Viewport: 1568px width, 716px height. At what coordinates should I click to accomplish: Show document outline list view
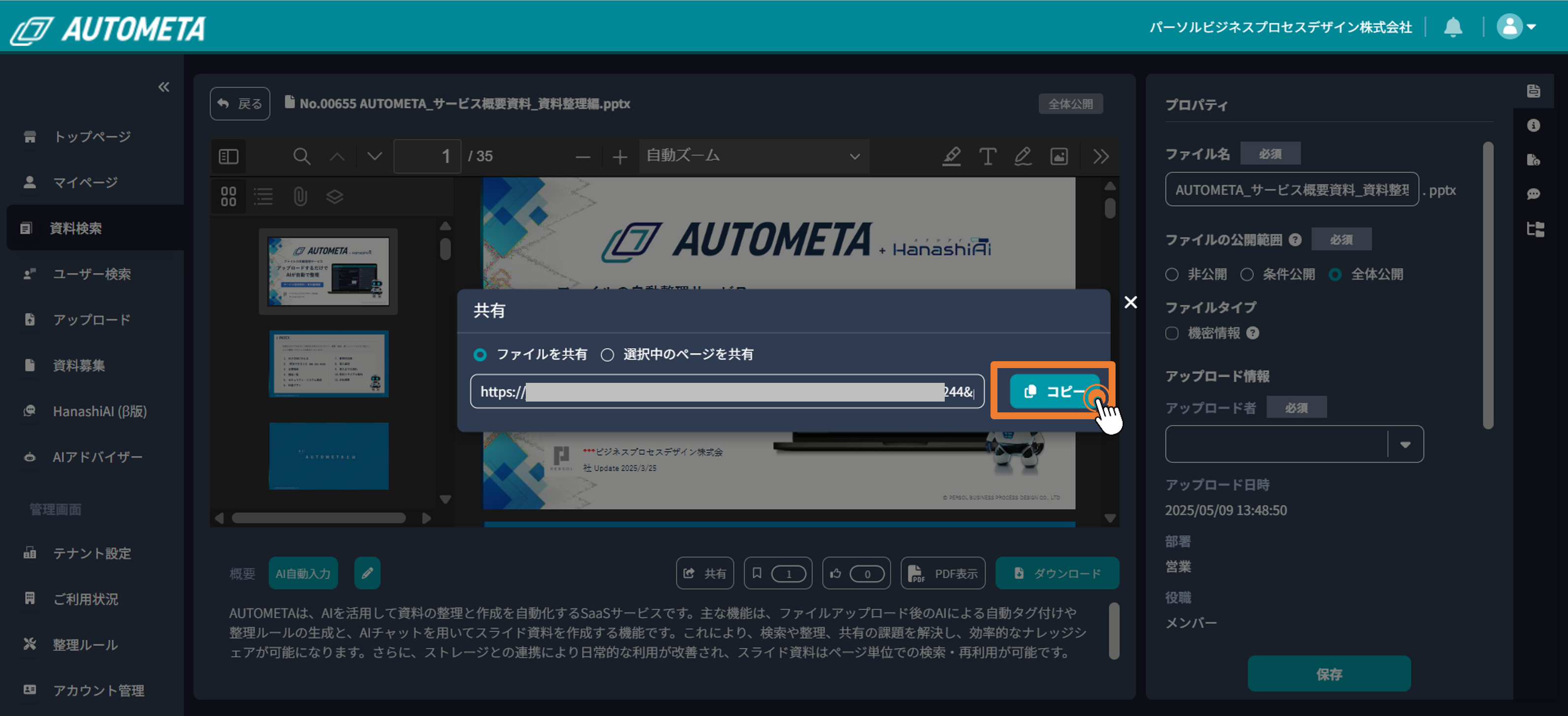263,196
